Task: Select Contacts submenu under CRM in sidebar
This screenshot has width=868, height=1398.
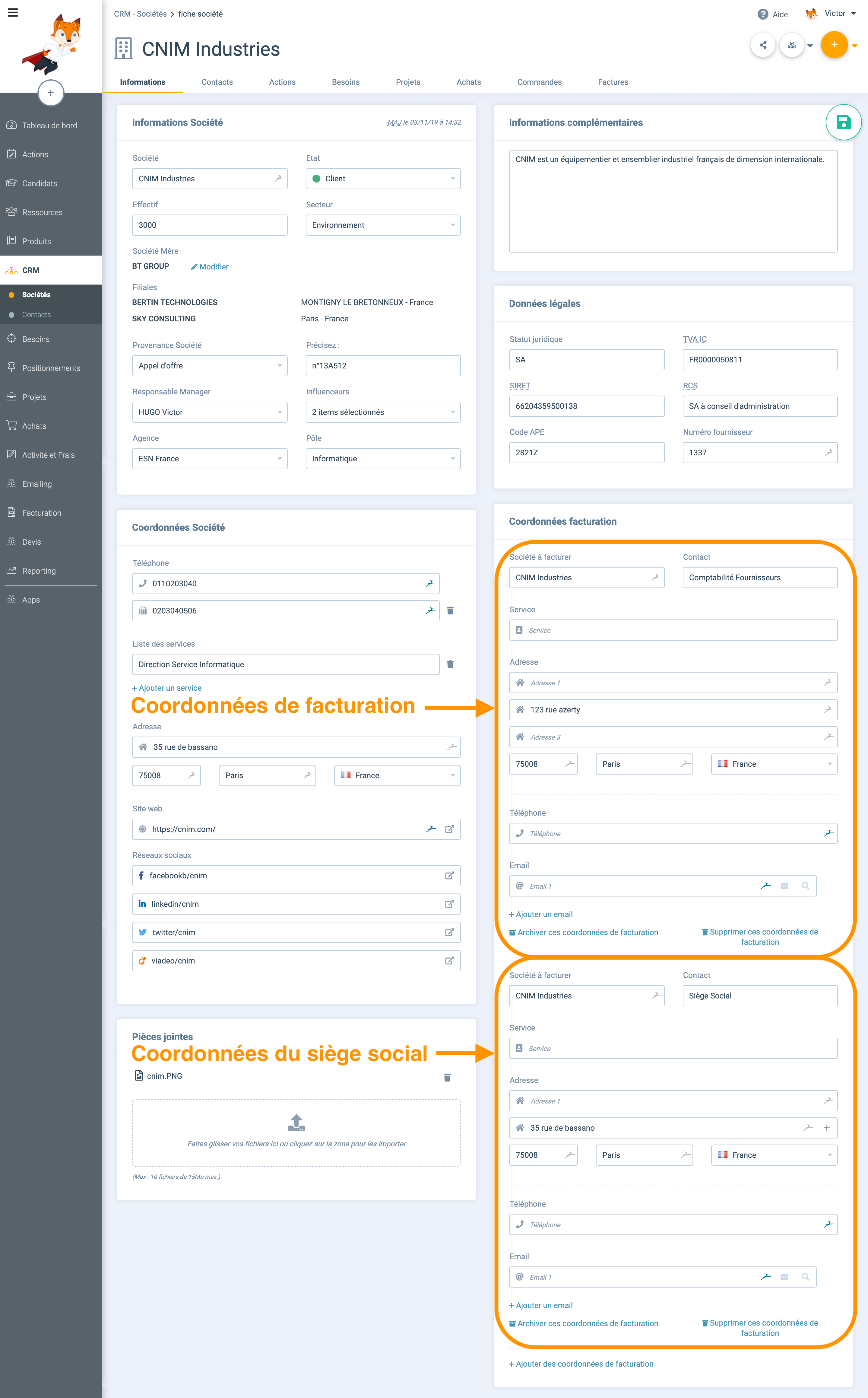Action: click(36, 315)
